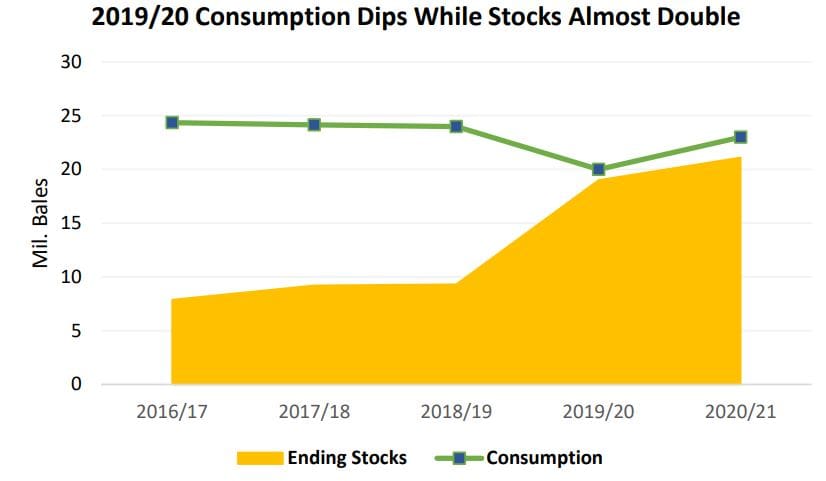826x481 pixels.
Task: Click the yellow Ending Stocks legend swatch
Action: (x=260, y=458)
